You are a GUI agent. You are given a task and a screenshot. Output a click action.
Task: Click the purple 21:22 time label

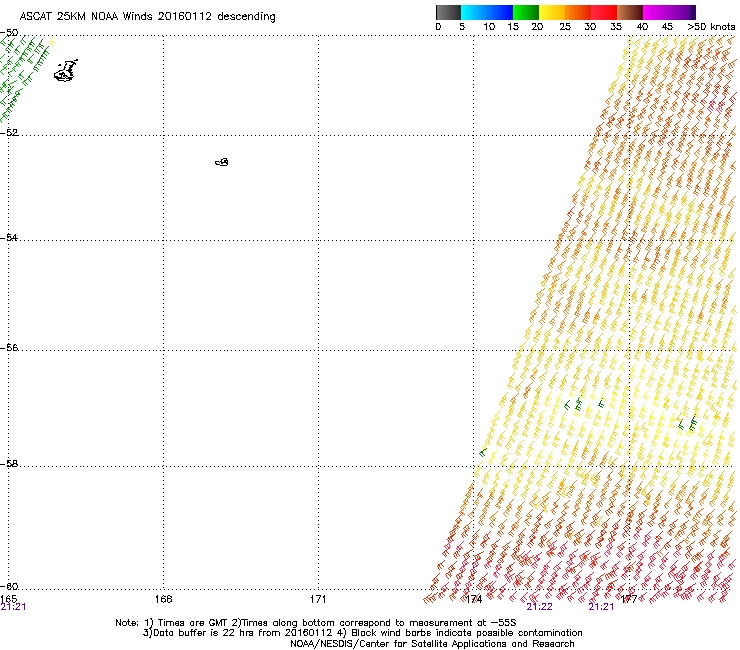tap(539, 607)
